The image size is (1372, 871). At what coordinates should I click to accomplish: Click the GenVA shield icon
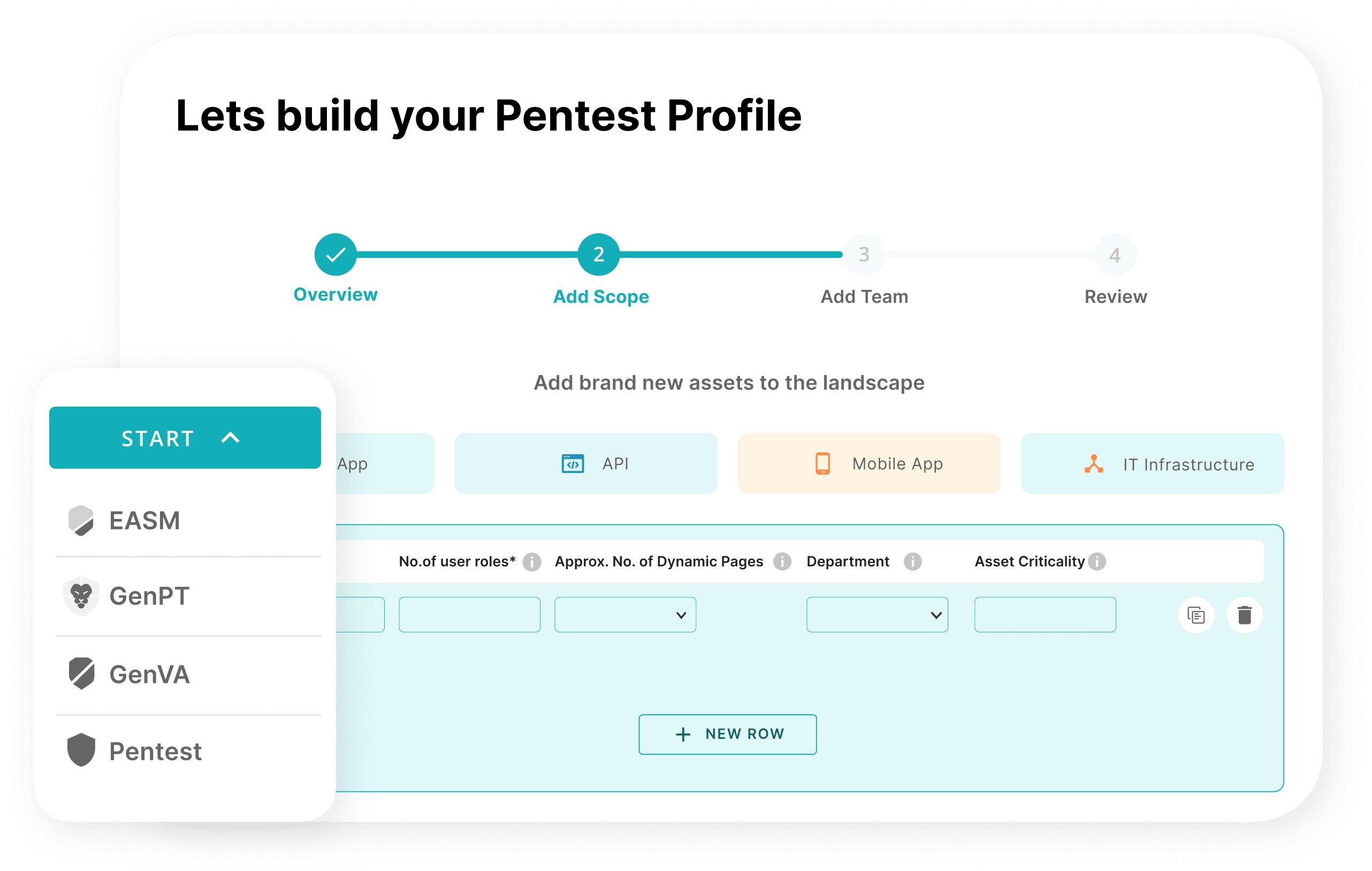click(81, 674)
